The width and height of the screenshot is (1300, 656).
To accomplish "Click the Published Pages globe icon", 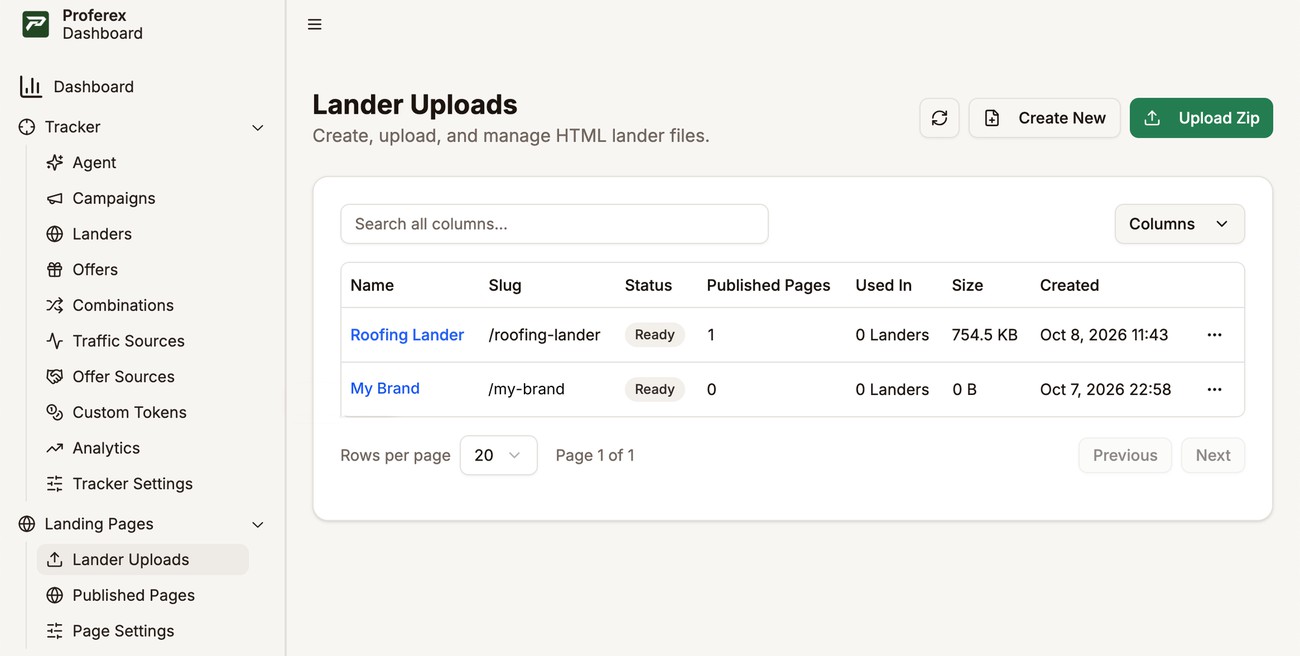I will [x=55, y=595].
